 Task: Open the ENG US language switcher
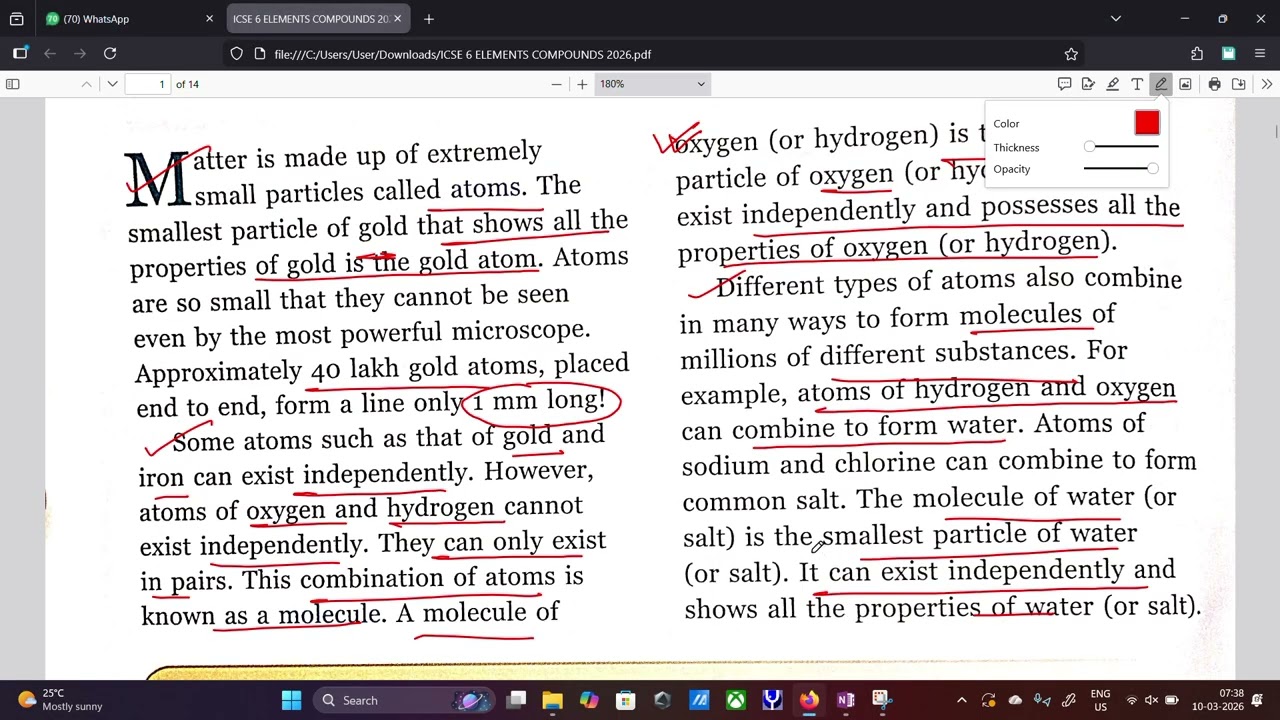point(1100,700)
